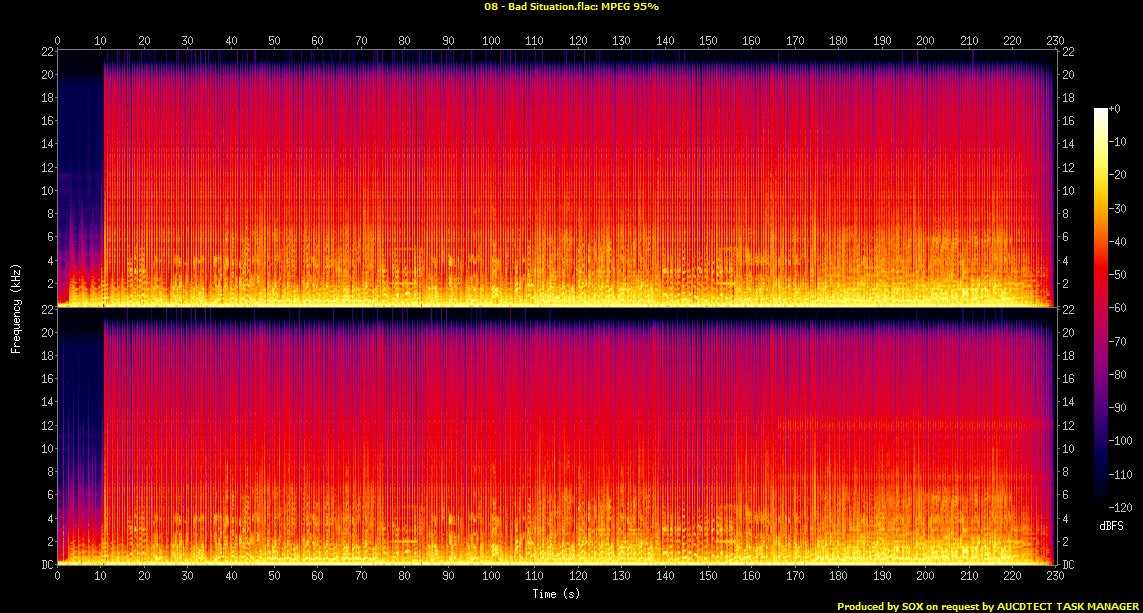The height and width of the screenshot is (613, 1143).
Task: Click the 150 mark on the top time axis
Action: coord(708,40)
